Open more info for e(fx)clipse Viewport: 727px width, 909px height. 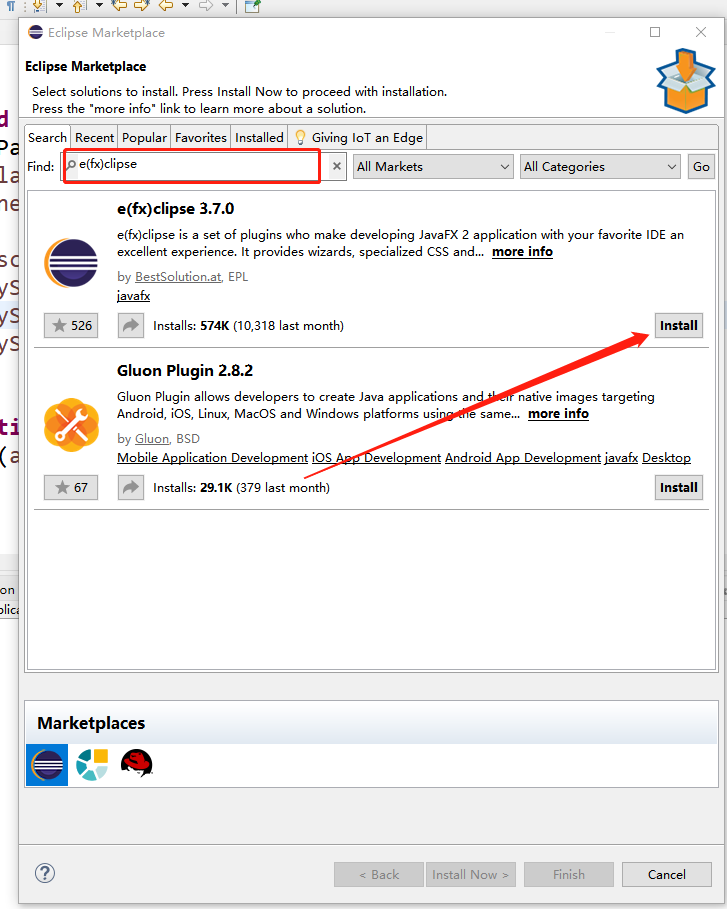pos(522,252)
